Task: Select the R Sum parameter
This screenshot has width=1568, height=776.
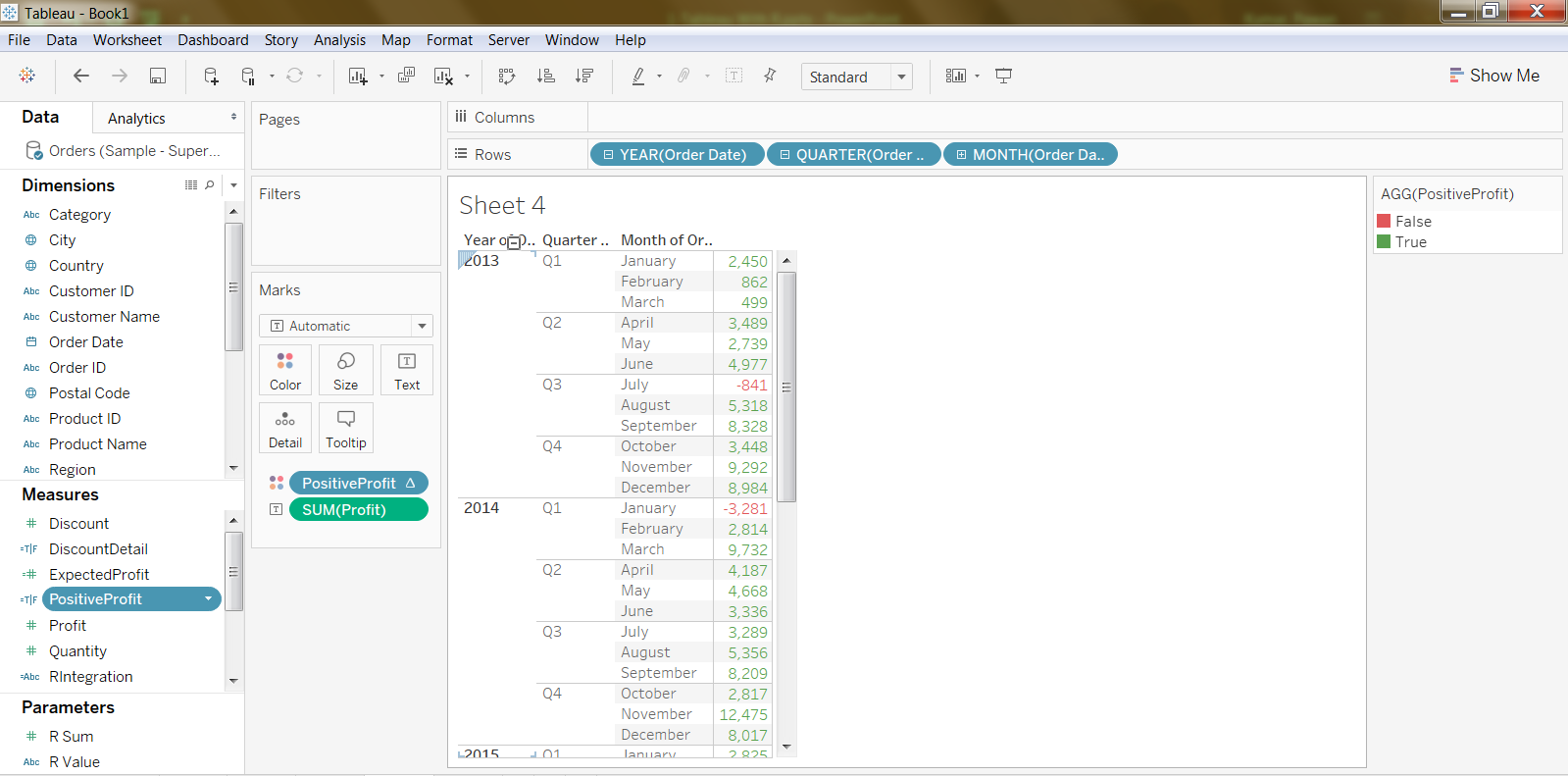Action: pos(72,737)
